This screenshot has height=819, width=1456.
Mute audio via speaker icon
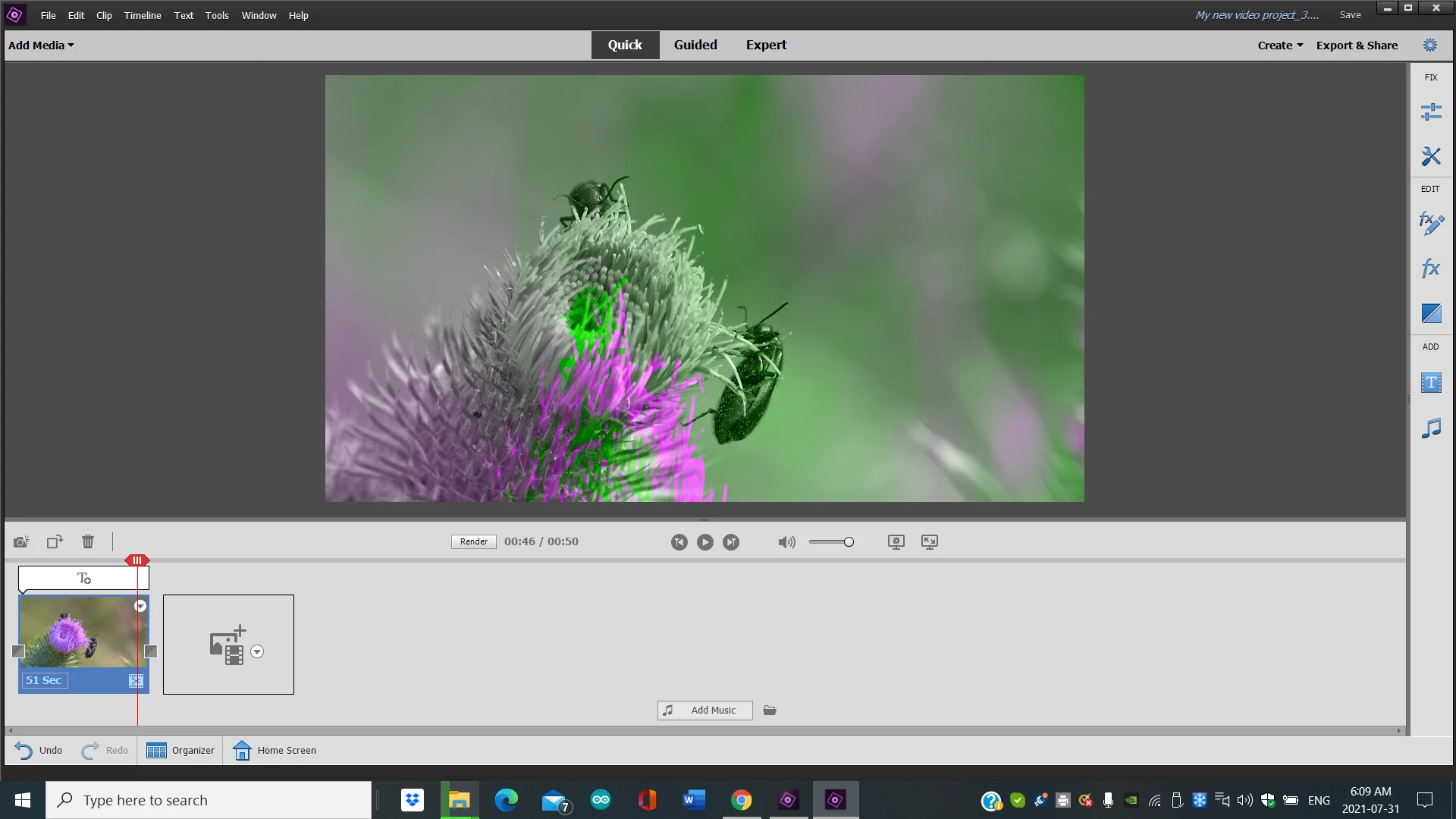point(786,542)
